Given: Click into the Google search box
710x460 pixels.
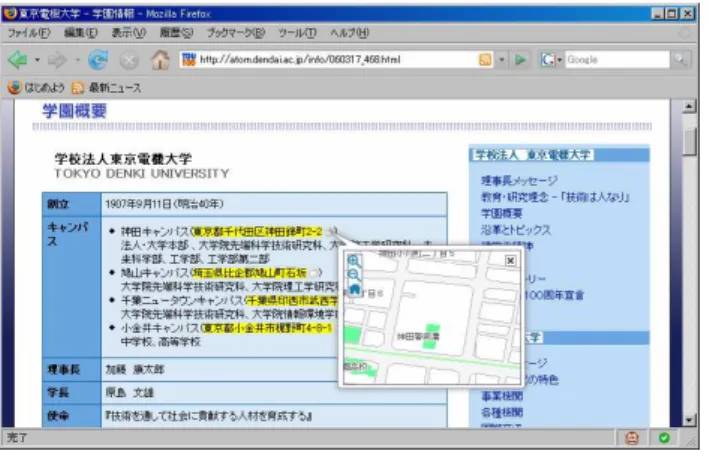Looking at the screenshot, I should (x=617, y=60).
